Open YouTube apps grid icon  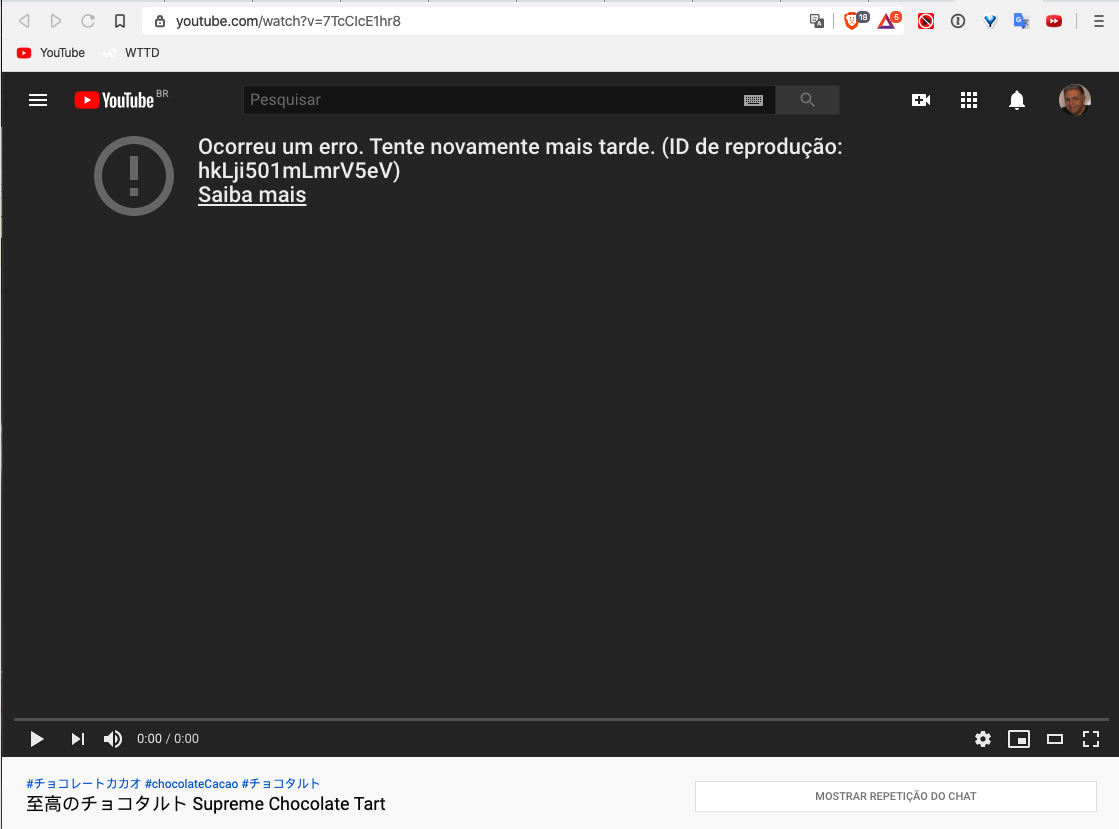click(968, 100)
